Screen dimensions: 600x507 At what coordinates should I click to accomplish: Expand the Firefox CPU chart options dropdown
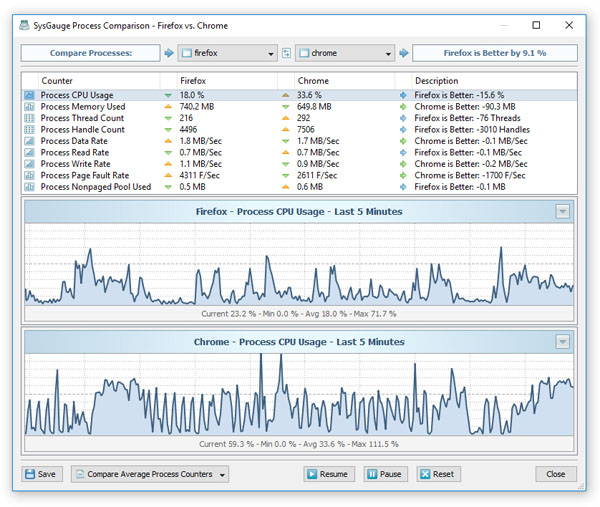point(562,211)
